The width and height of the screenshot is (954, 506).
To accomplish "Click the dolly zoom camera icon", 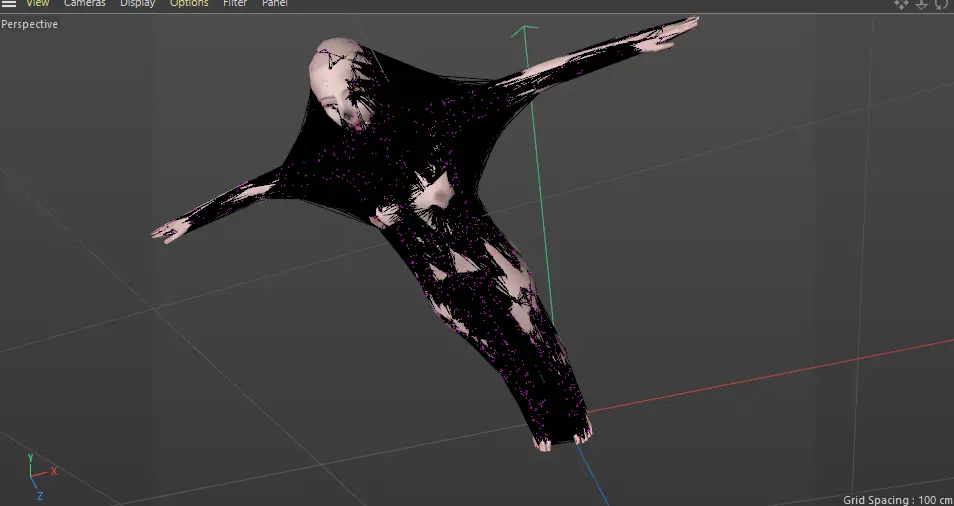I will tap(921, 4).
